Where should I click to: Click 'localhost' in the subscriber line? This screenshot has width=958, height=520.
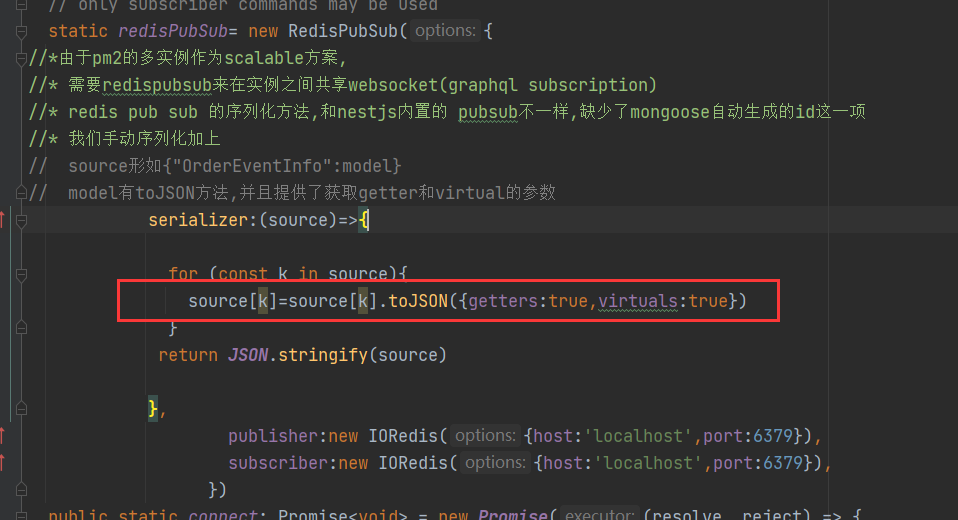click(648, 463)
